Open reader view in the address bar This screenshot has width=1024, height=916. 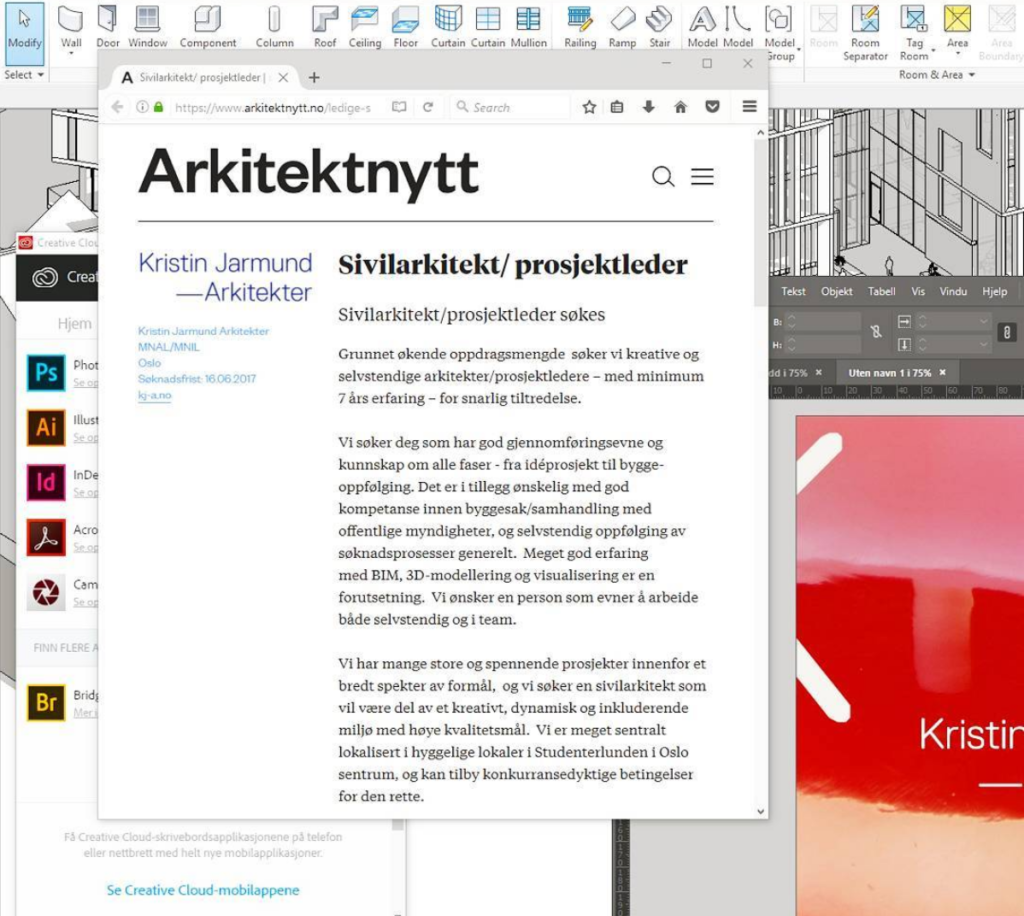tap(399, 107)
